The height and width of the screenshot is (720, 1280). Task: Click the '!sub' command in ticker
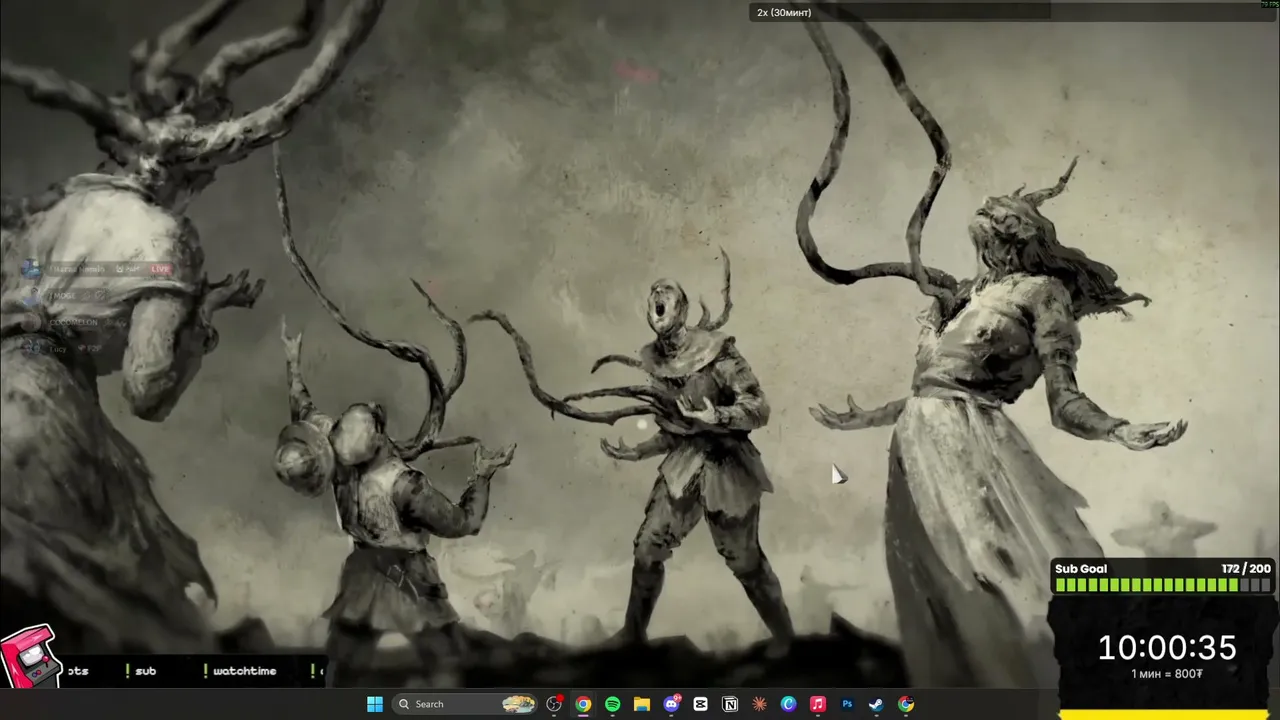point(141,671)
